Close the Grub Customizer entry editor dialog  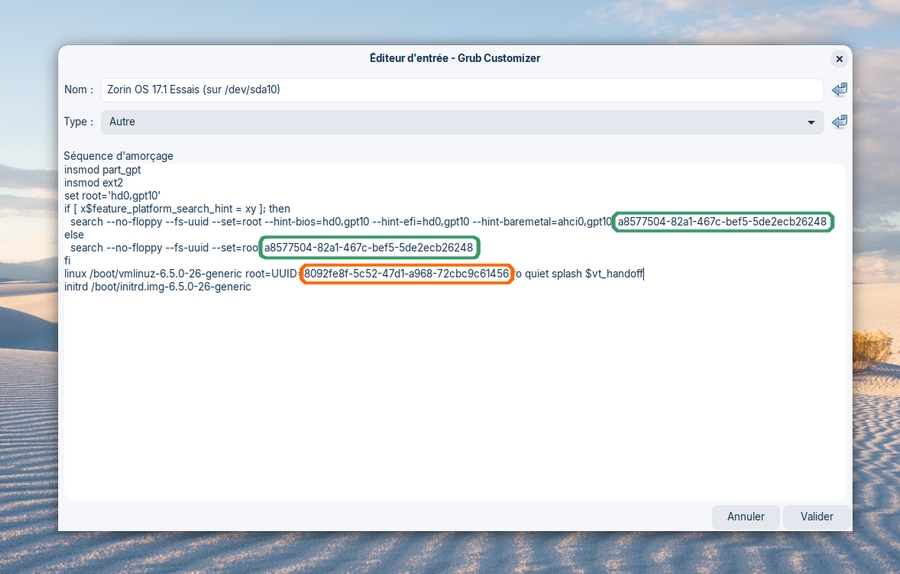coord(839,59)
